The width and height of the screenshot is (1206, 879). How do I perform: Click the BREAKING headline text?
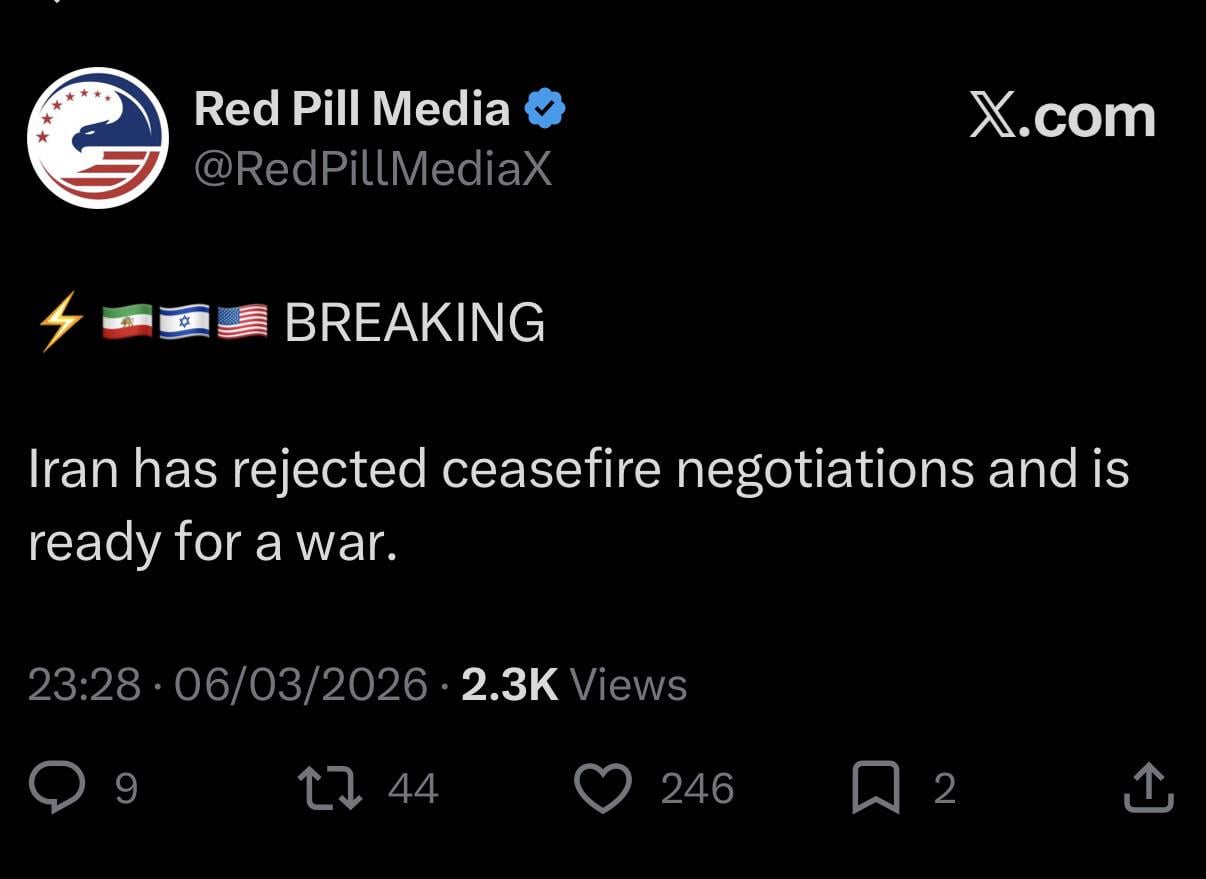(x=415, y=323)
